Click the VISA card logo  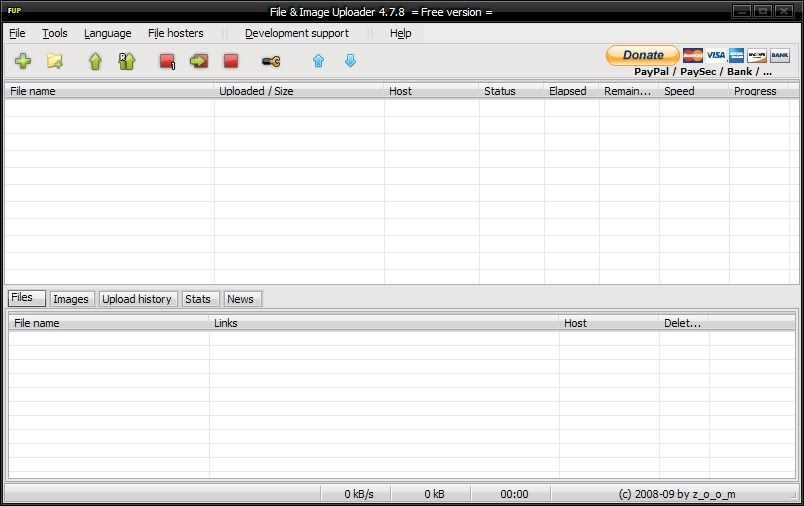point(715,55)
